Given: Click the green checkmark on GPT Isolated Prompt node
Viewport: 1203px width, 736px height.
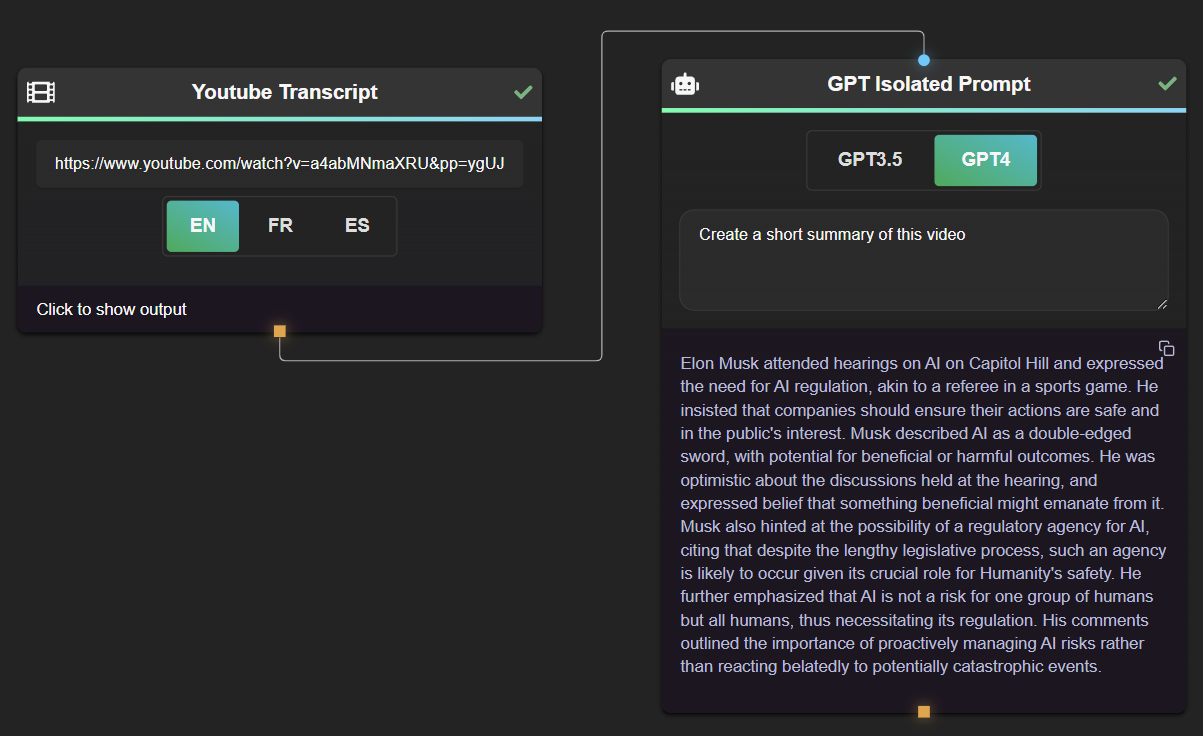Looking at the screenshot, I should point(1167,83).
